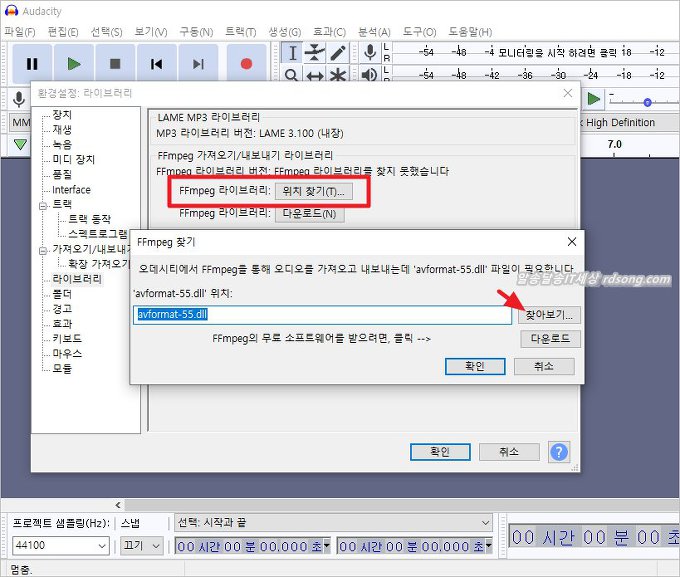Skip to end of track

(x=199, y=64)
